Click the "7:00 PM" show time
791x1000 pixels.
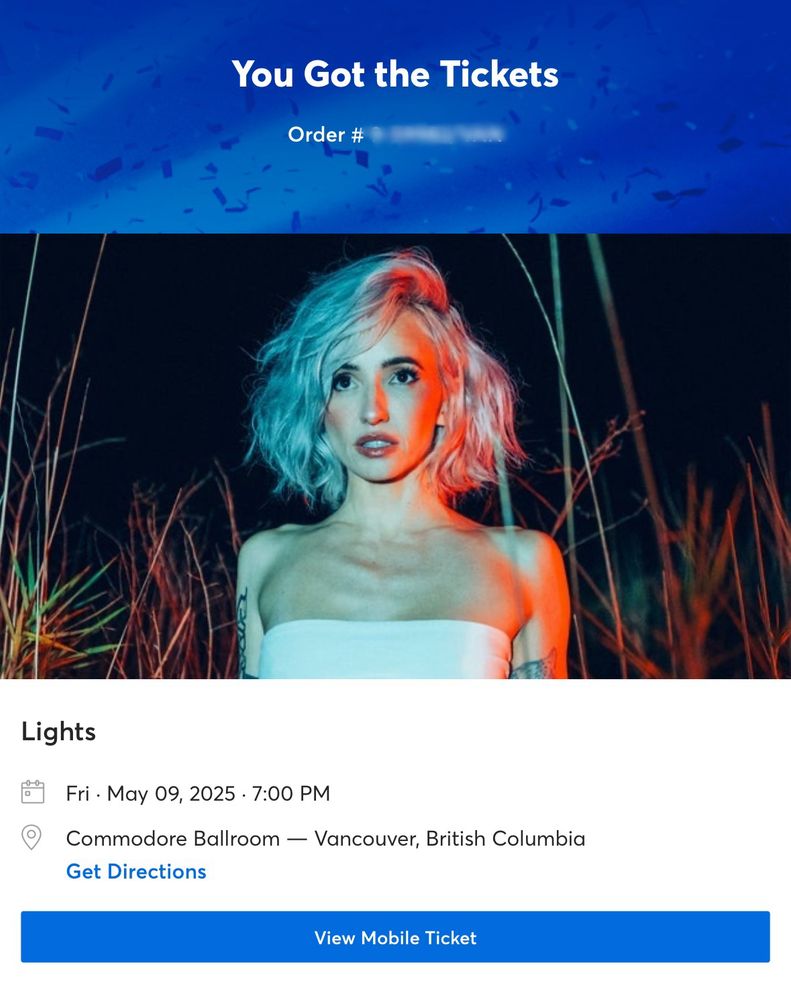click(291, 793)
